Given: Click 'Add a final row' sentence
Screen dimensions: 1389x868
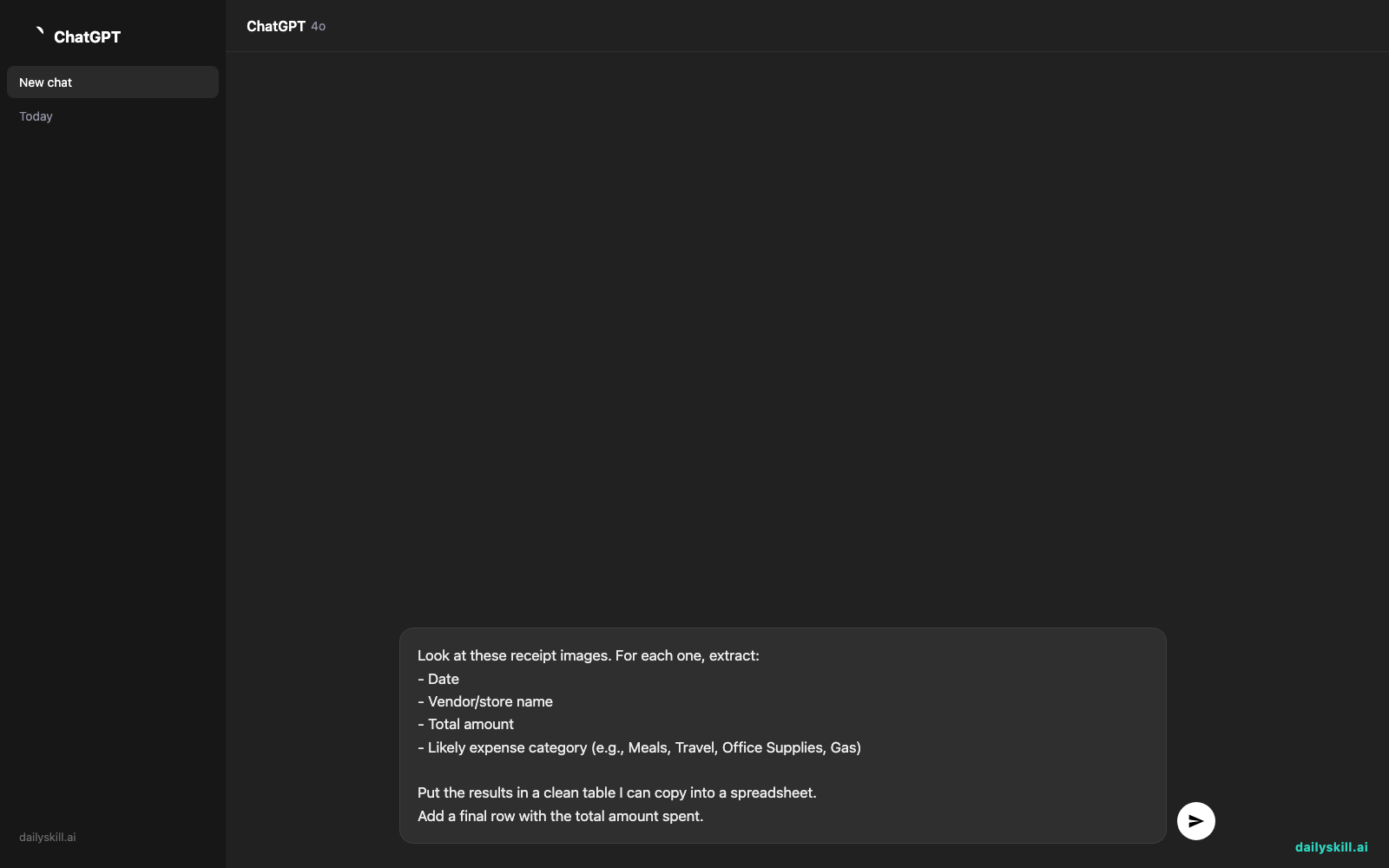Looking at the screenshot, I should [560, 816].
